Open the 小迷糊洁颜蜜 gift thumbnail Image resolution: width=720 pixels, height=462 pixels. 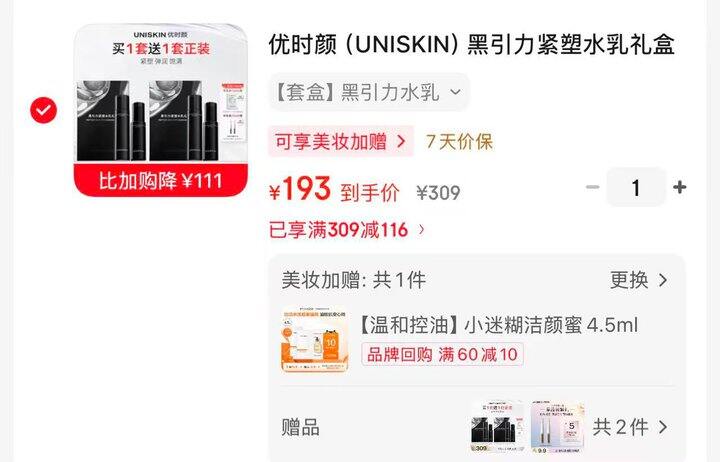pyautogui.click(x=315, y=339)
